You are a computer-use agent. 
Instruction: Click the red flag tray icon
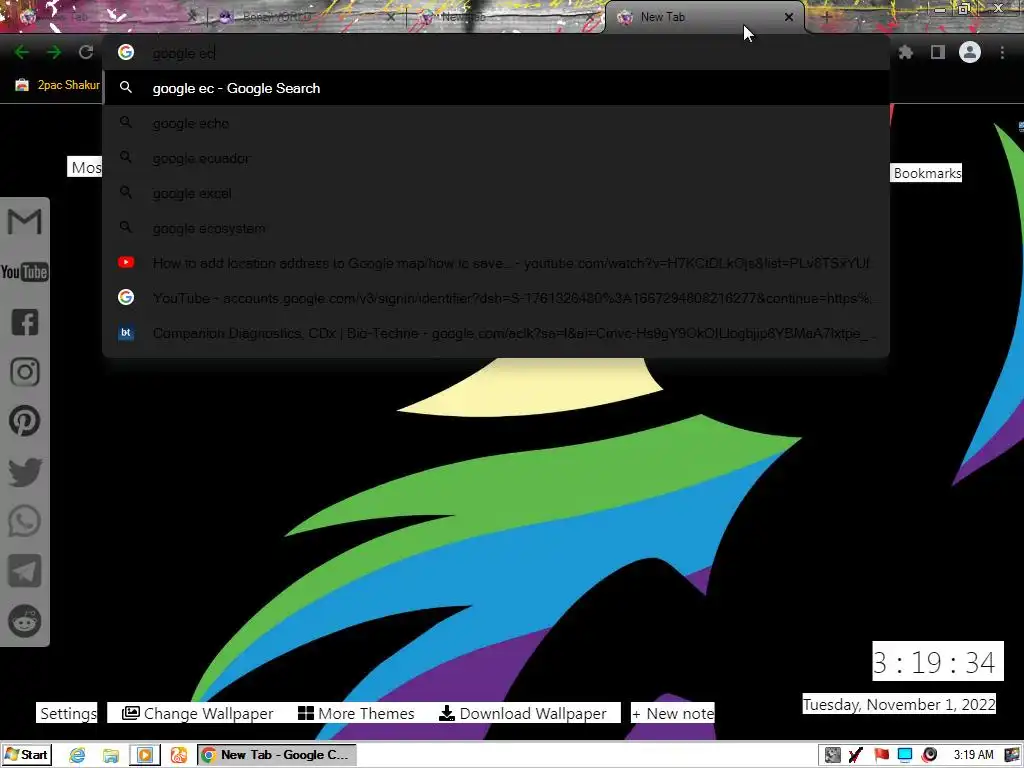coord(882,755)
